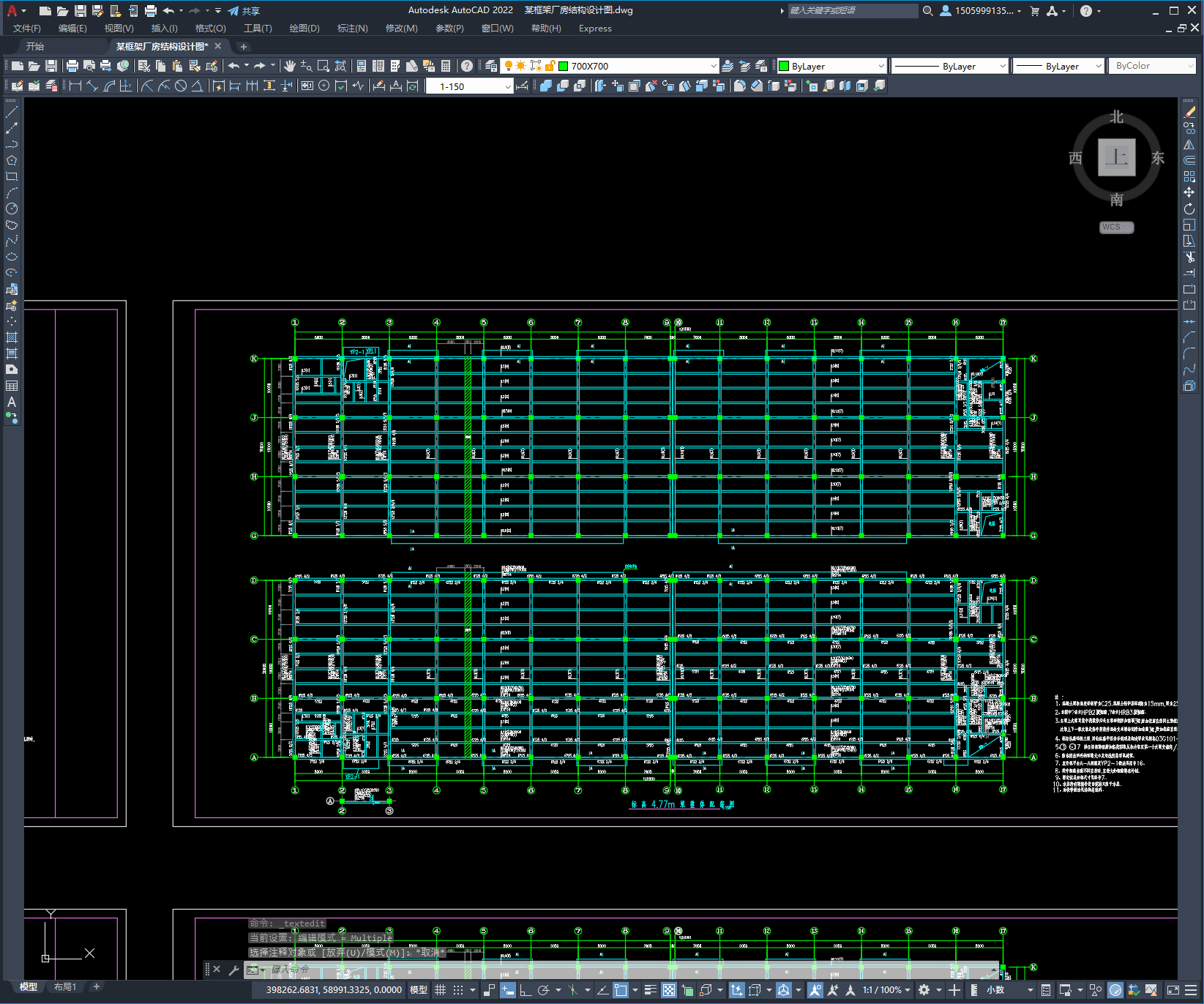
Task: Select the Move tool in Modify toolbar
Action: click(x=1189, y=192)
